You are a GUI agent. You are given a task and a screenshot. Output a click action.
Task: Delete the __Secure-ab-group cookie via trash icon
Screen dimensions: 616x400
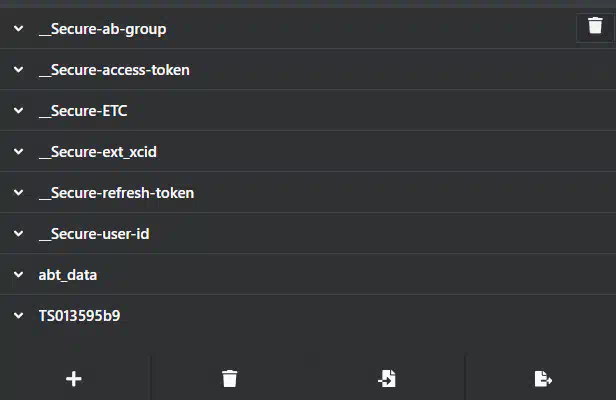[x=595, y=26]
